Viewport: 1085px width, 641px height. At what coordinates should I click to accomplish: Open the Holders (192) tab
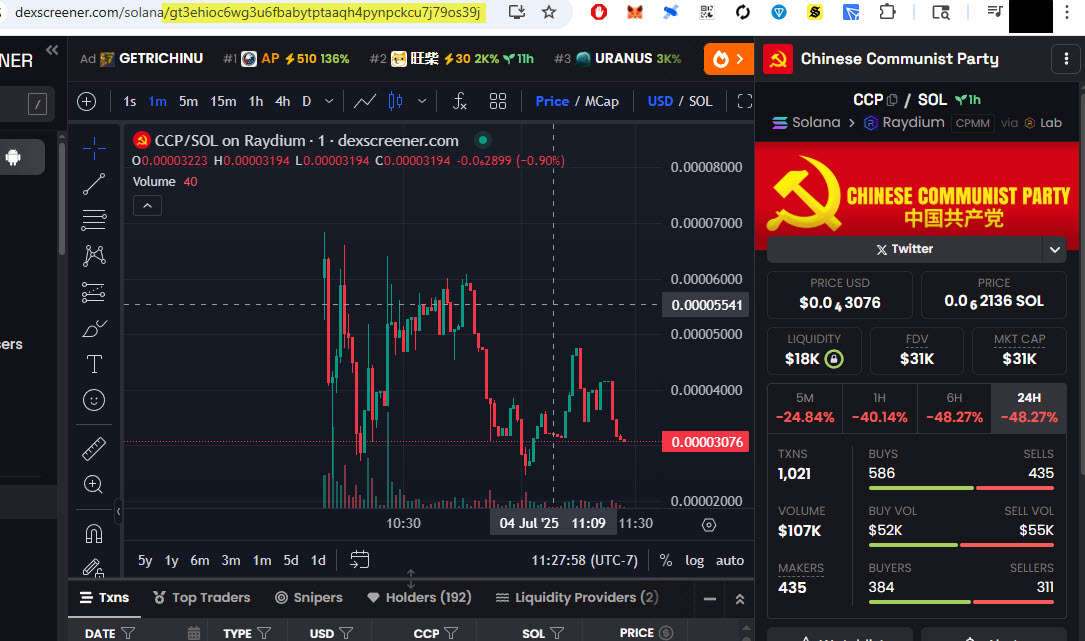pyautogui.click(x=419, y=597)
